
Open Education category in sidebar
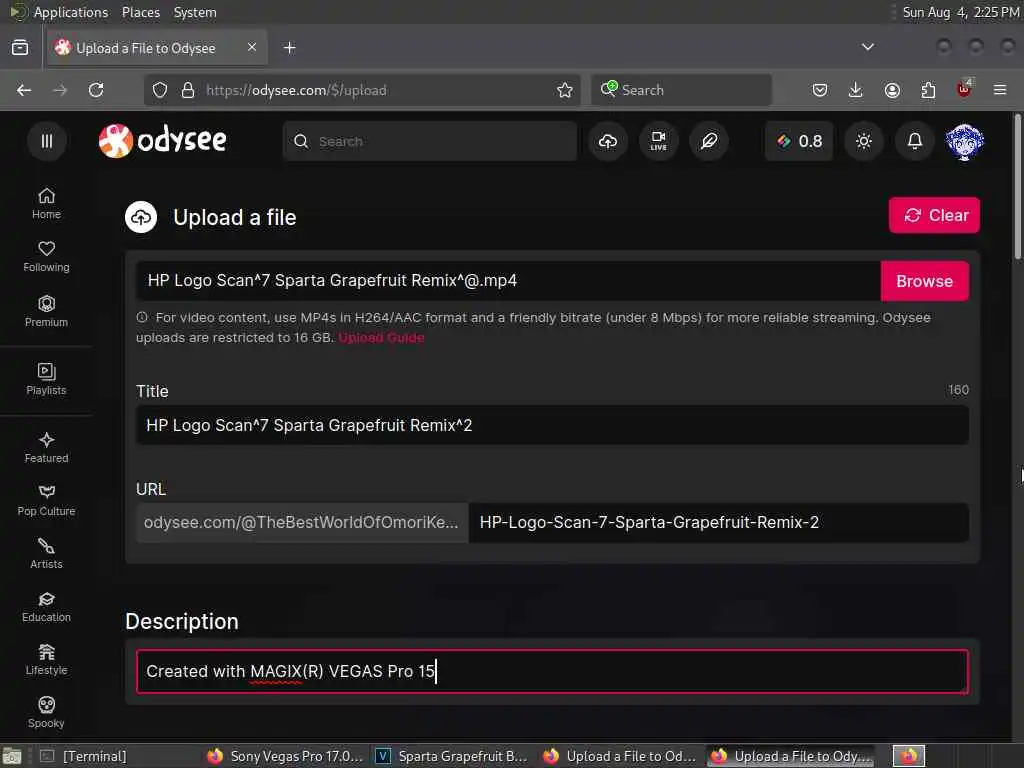tap(46, 607)
